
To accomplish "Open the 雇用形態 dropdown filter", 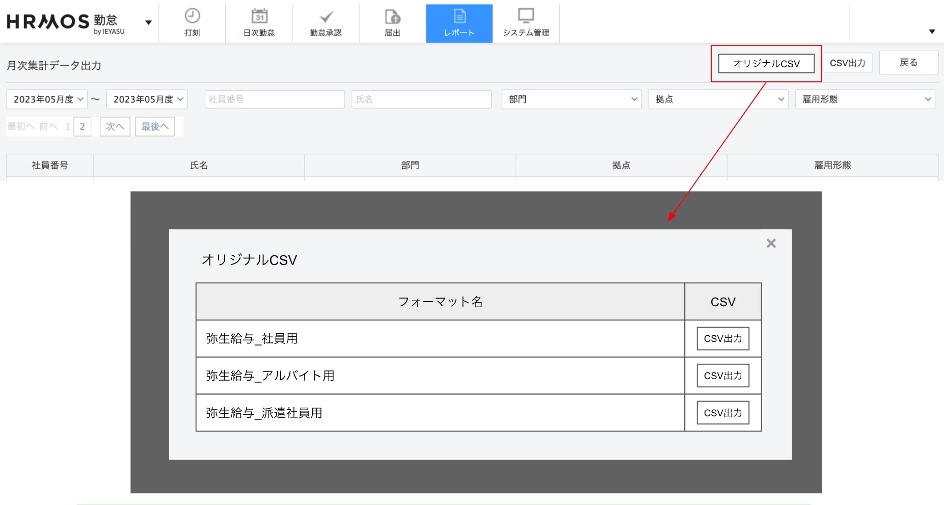I will tap(865, 99).
